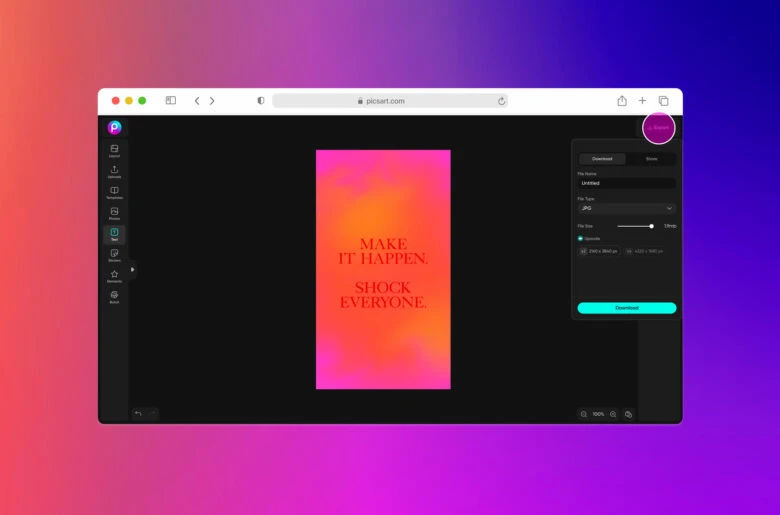Switch to the Download tab
The image size is (780, 515).
point(602,159)
